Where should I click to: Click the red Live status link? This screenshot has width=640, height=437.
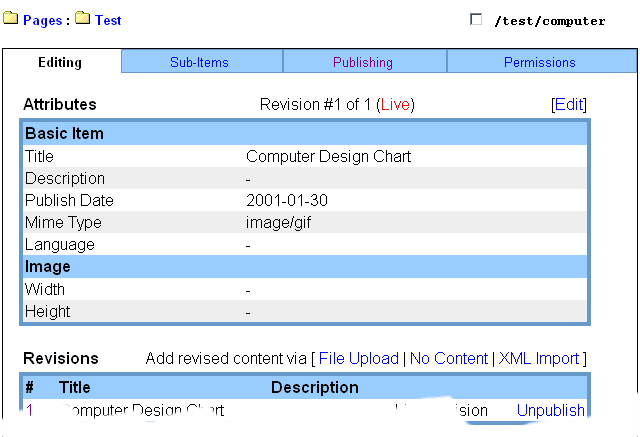395,104
